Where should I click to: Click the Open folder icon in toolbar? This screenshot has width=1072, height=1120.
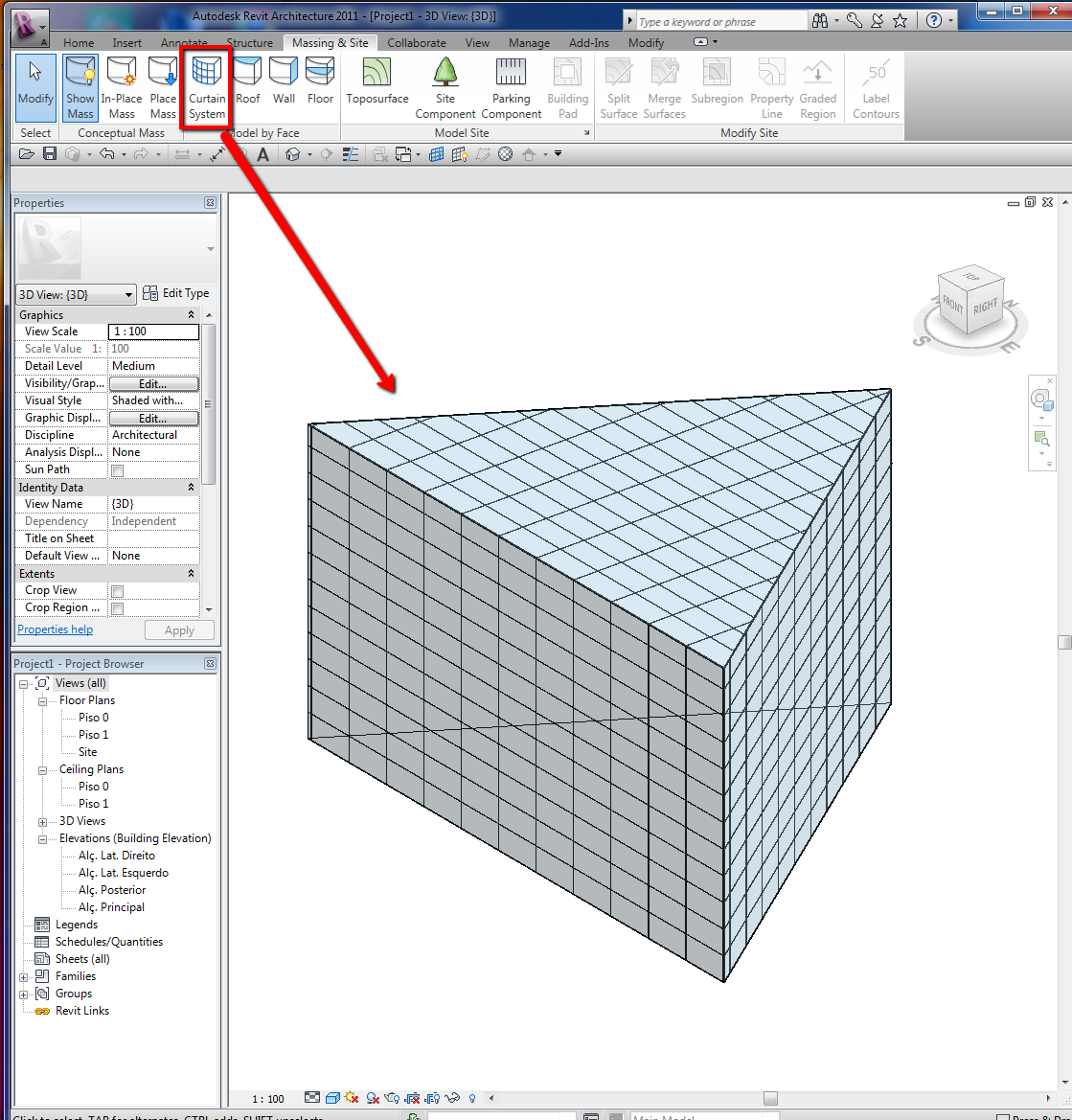[27, 153]
